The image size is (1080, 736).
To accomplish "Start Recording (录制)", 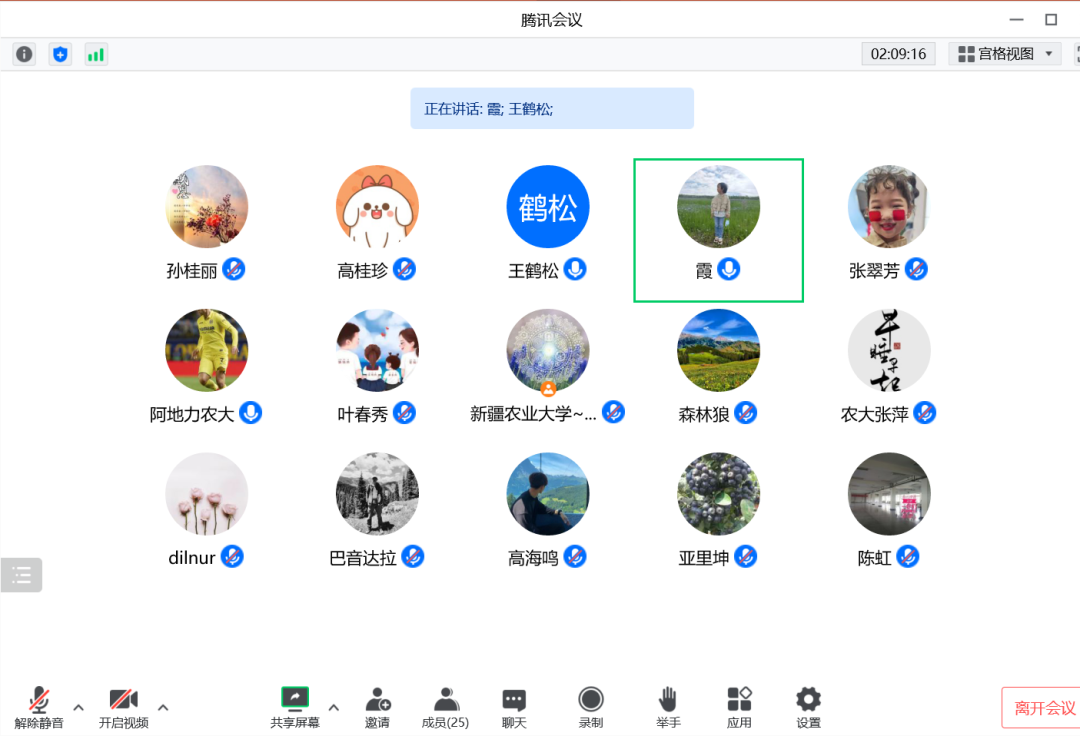I will click(x=591, y=706).
